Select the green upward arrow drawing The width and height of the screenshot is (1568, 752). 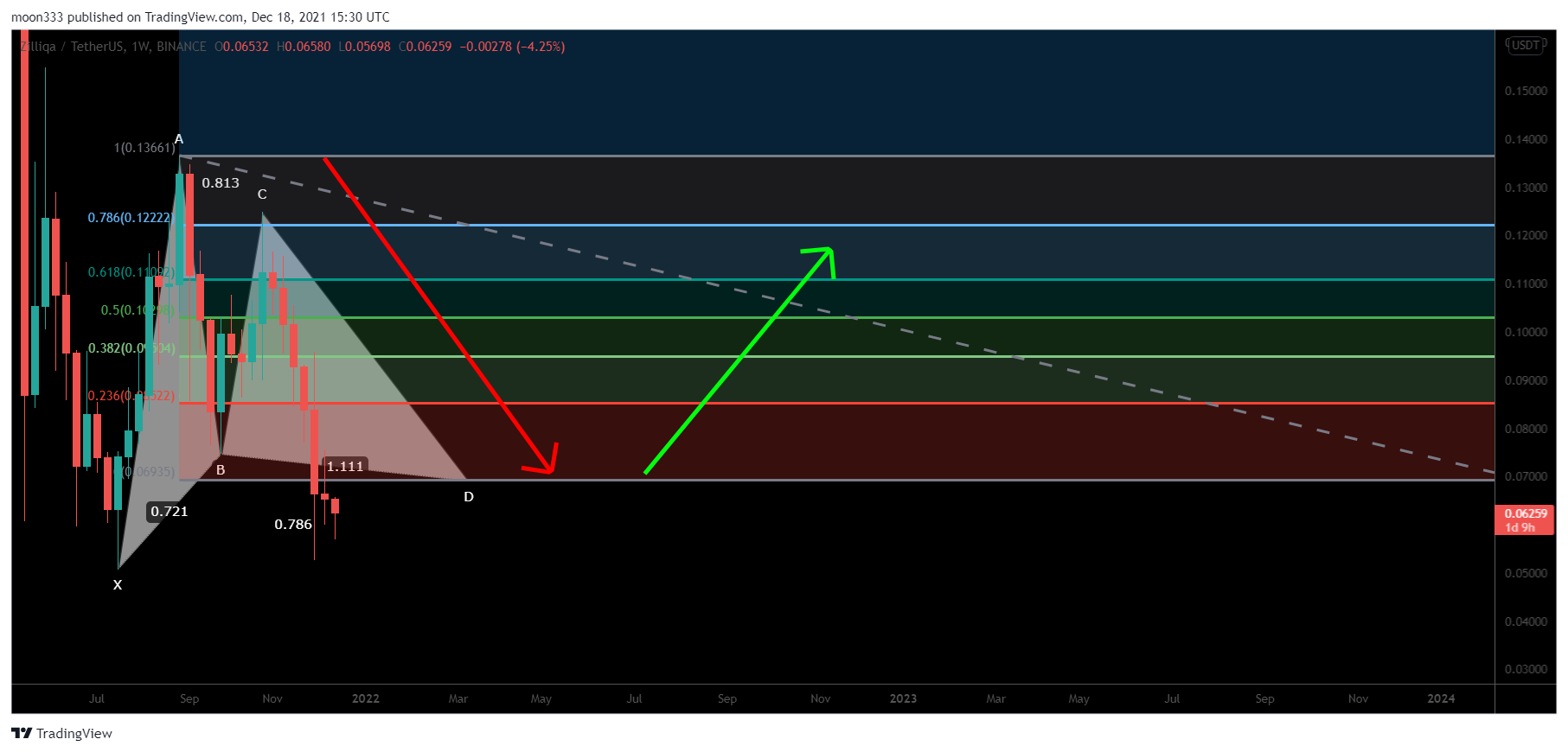point(738,361)
